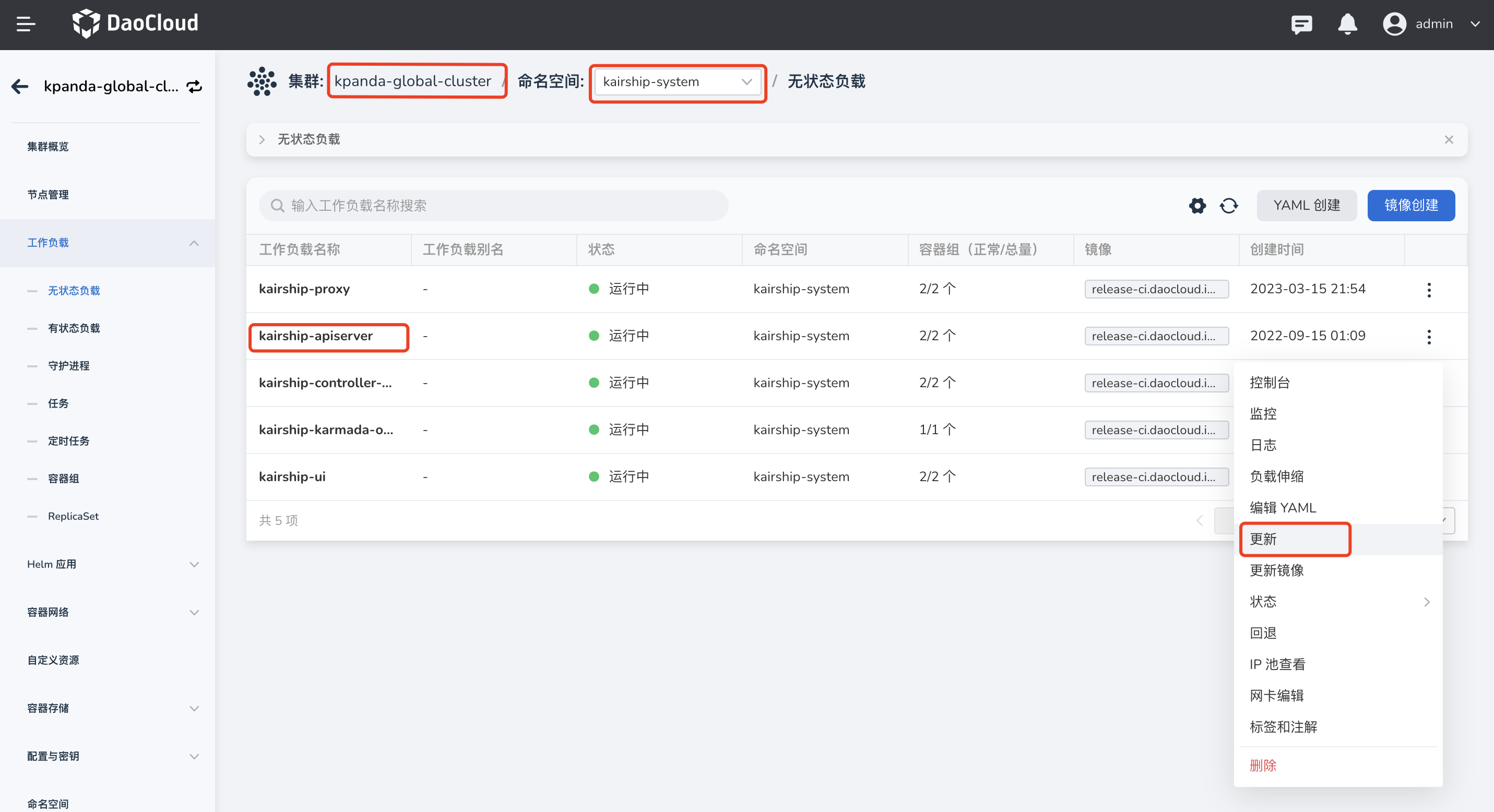Collapse the 工作负载 sidebar section
The width and height of the screenshot is (1494, 812).
click(108, 243)
